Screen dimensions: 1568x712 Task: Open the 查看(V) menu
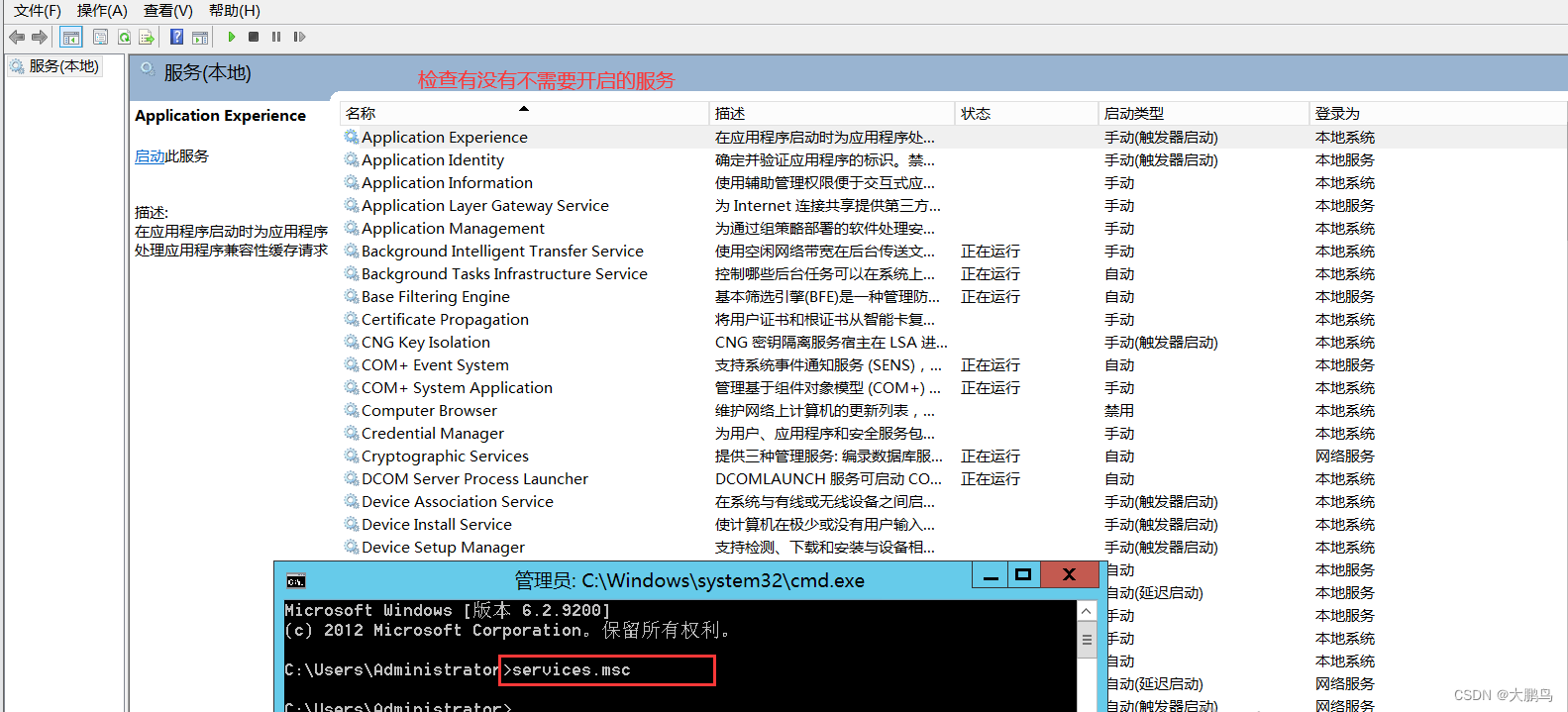coord(168,11)
